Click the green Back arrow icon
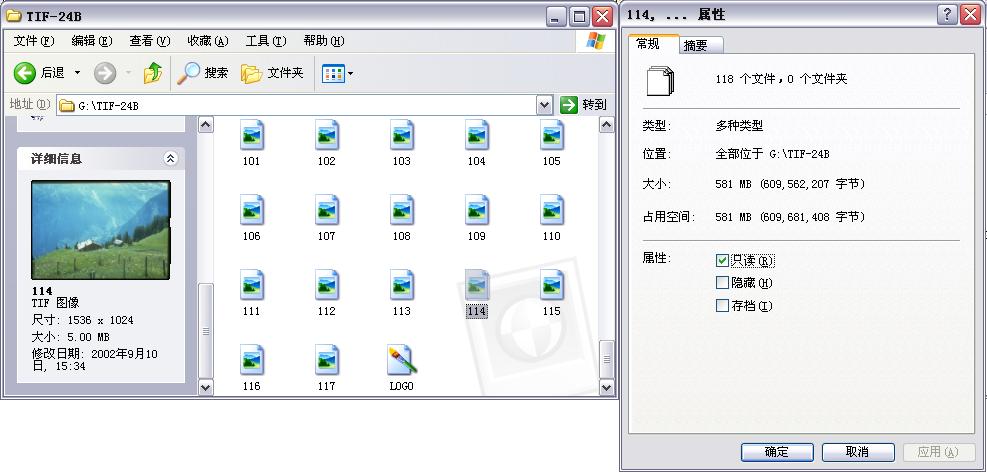 pyautogui.click(x=24, y=73)
